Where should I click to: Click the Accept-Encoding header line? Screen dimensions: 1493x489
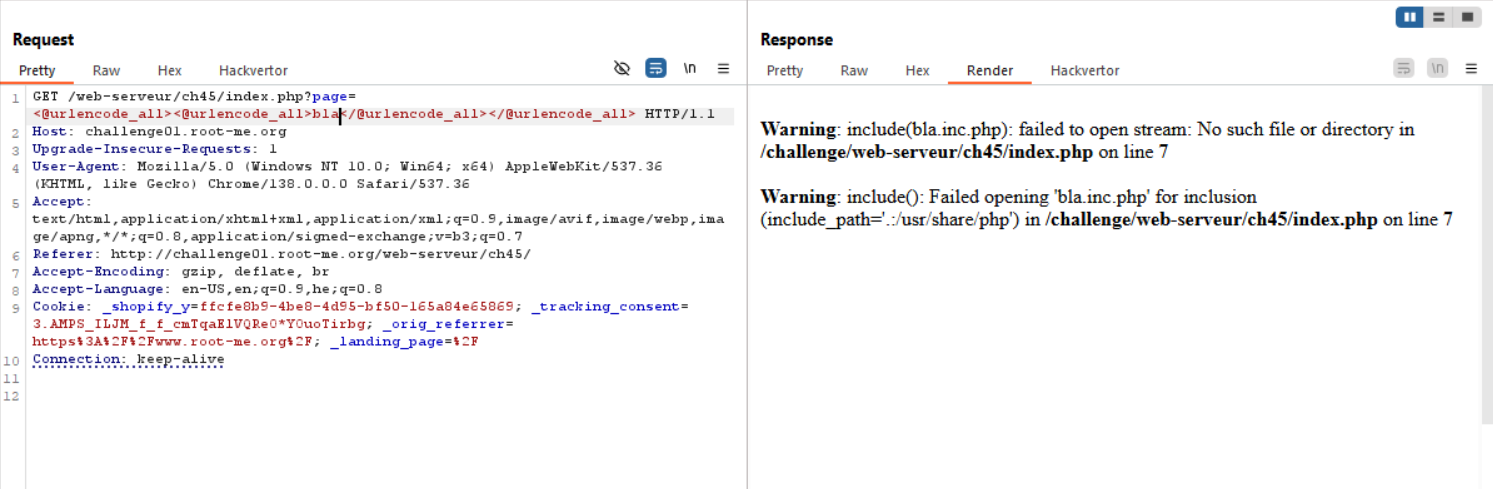181,271
